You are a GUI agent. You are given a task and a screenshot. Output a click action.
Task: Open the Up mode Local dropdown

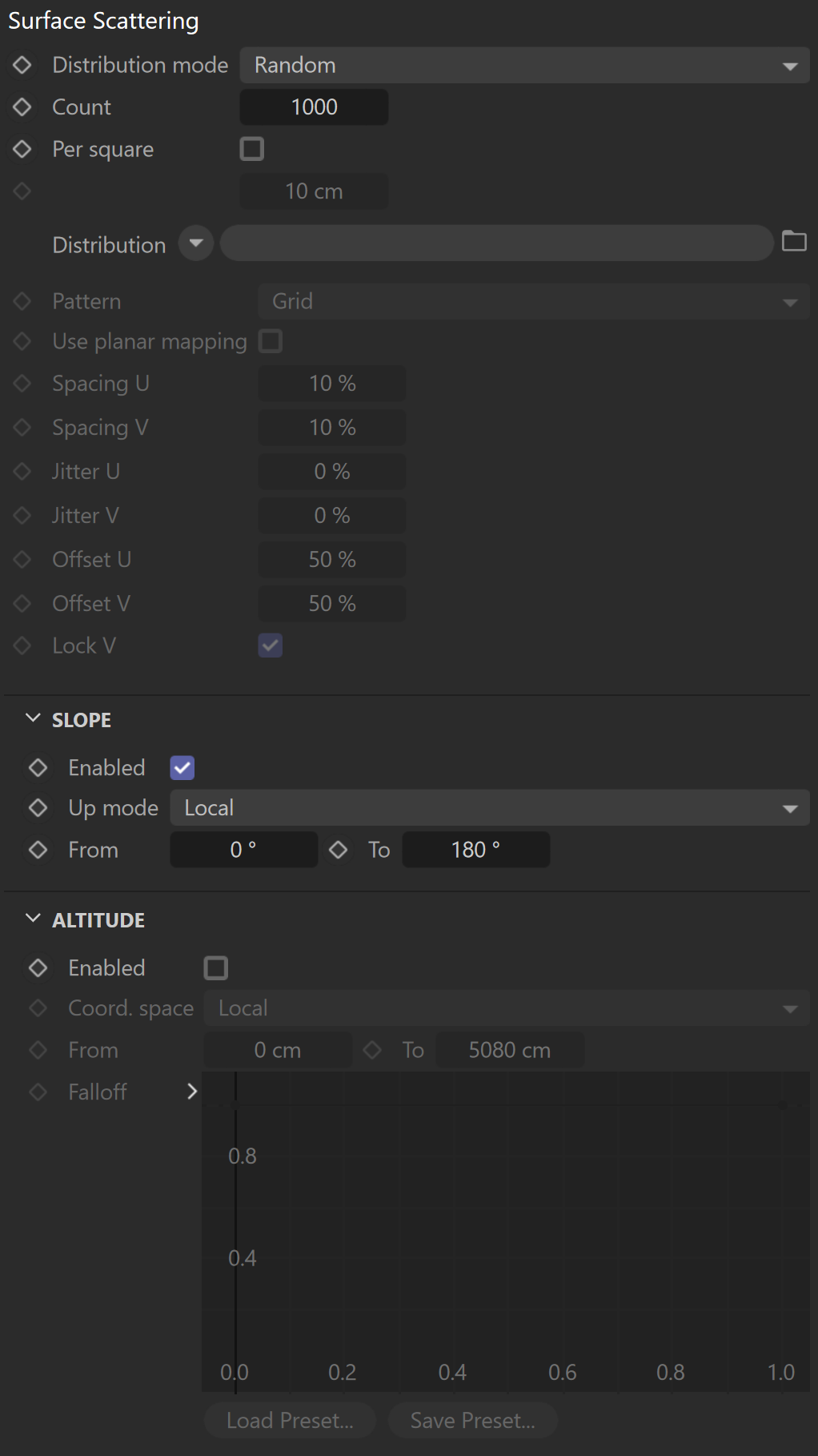490,807
